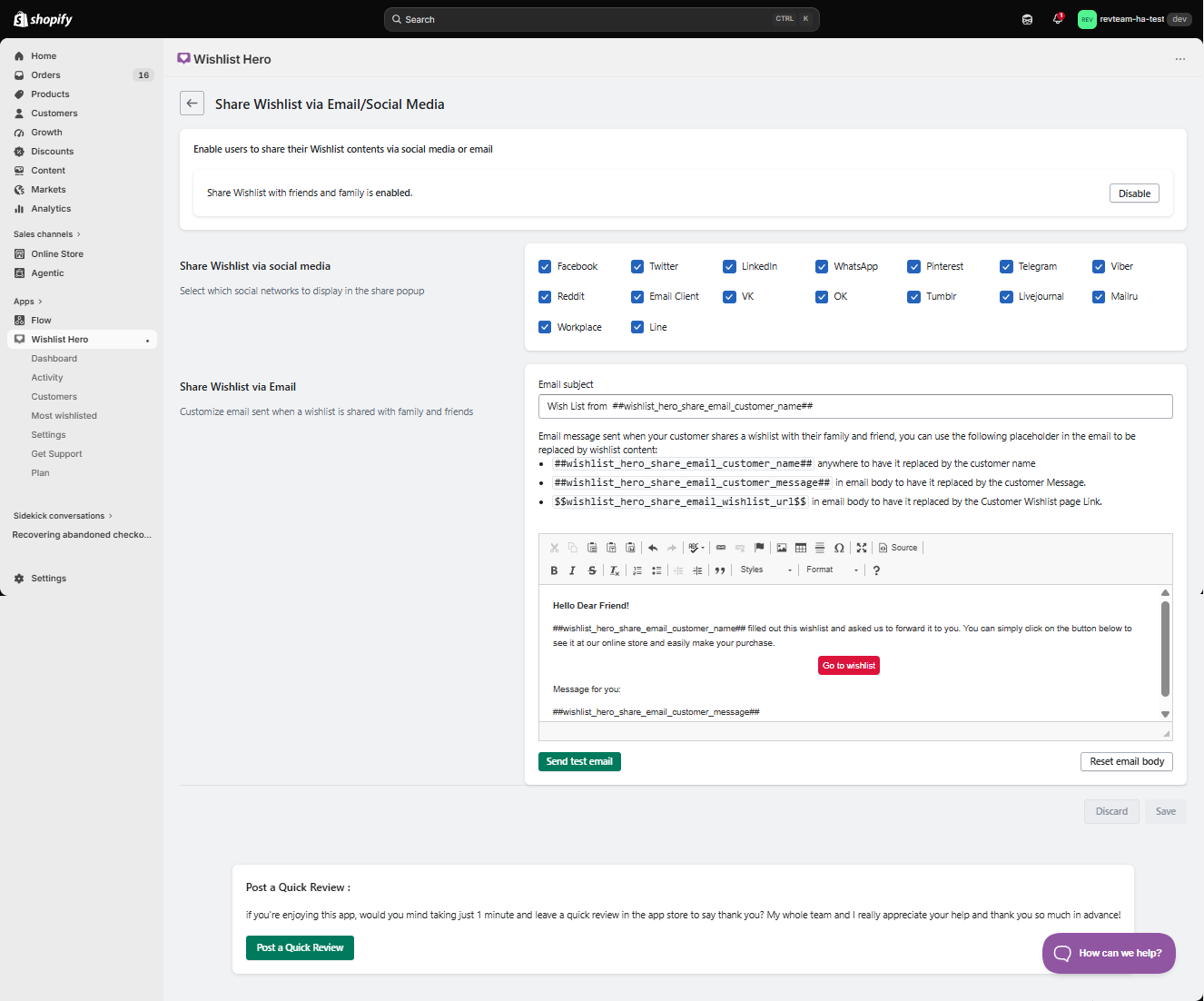Click Reset email body button

(x=1127, y=761)
